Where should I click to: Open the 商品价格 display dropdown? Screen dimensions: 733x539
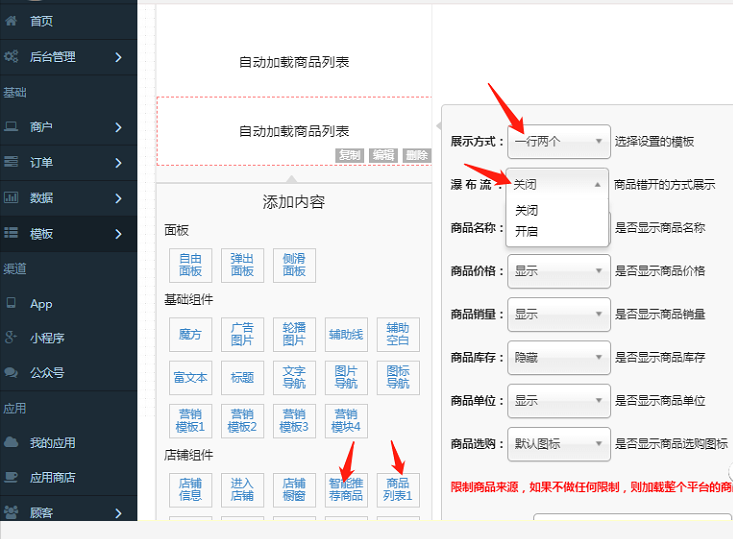pyautogui.click(x=558, y=271)
